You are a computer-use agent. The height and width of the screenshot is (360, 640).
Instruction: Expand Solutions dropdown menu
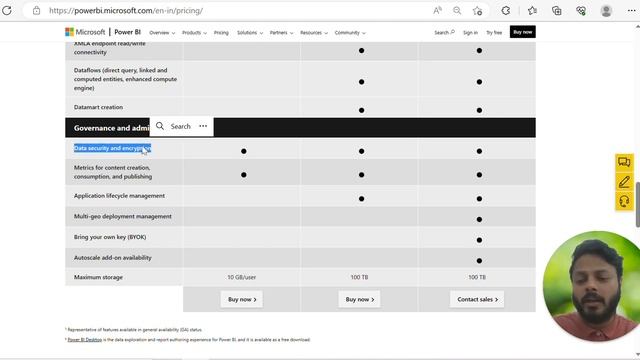pos(250,33)
